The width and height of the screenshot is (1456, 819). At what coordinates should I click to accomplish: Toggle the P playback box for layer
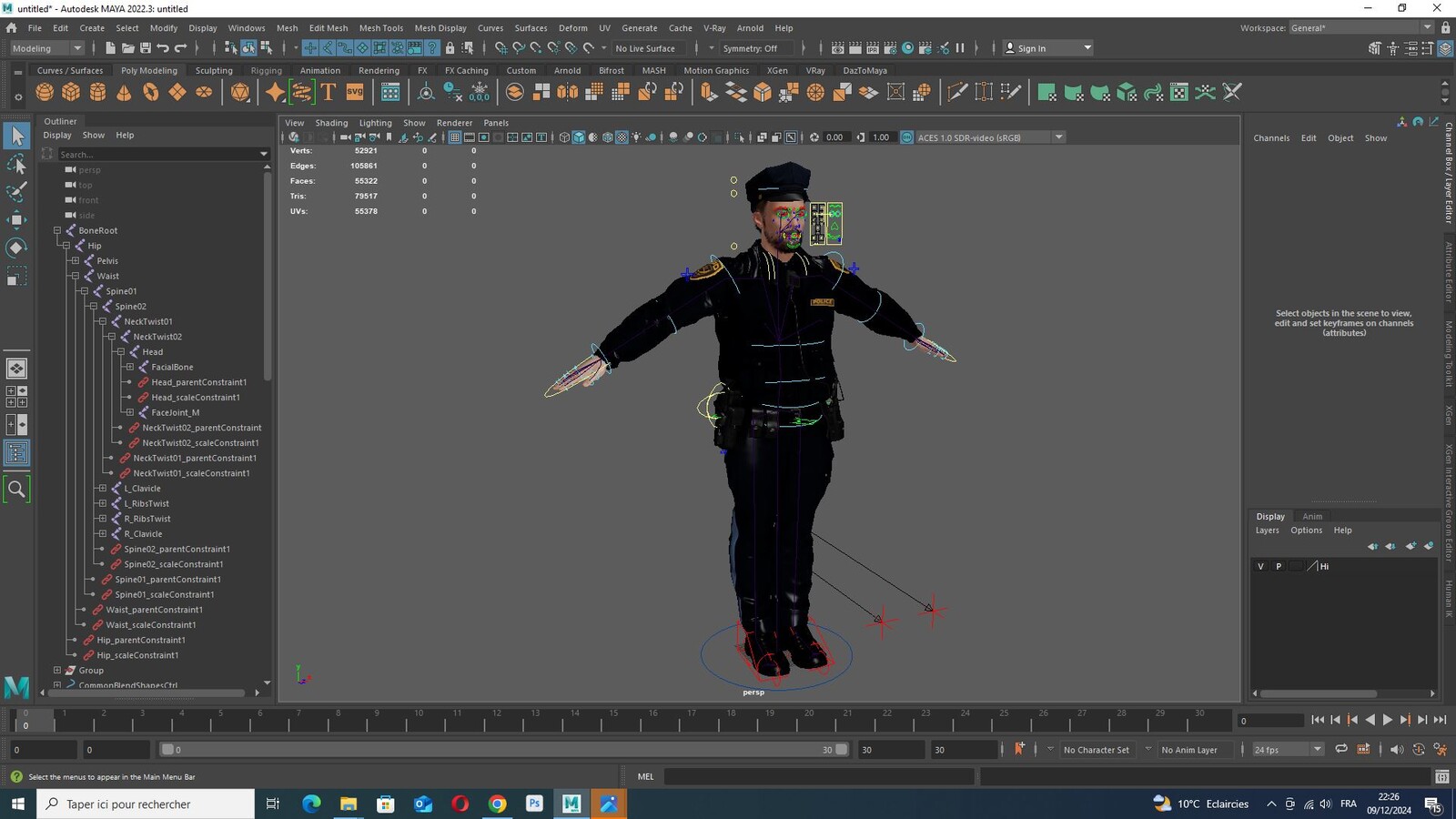pyautogui.click(x=1279, y=566)
